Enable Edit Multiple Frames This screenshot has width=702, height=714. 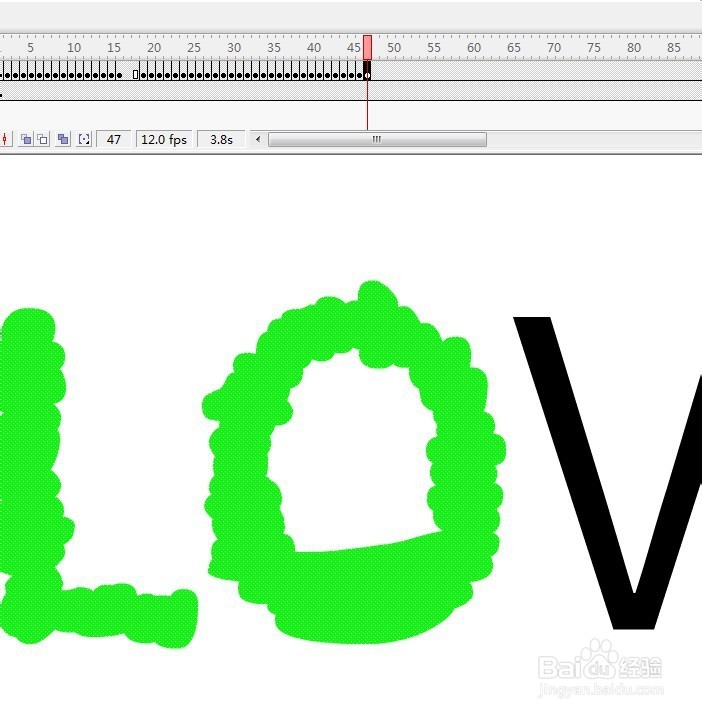click(x=63, y=139)
